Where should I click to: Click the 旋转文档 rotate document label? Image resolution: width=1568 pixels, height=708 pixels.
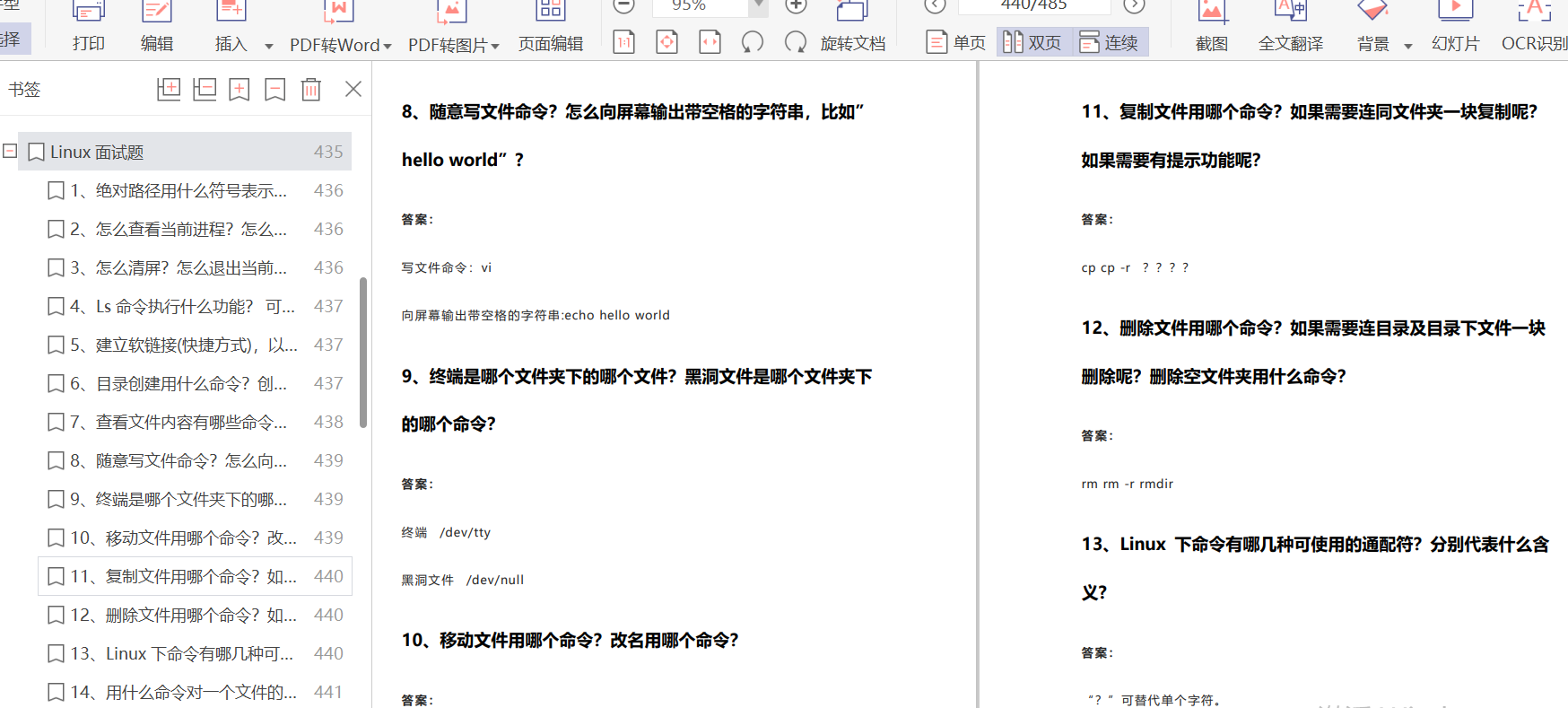(x=853, y=43)
